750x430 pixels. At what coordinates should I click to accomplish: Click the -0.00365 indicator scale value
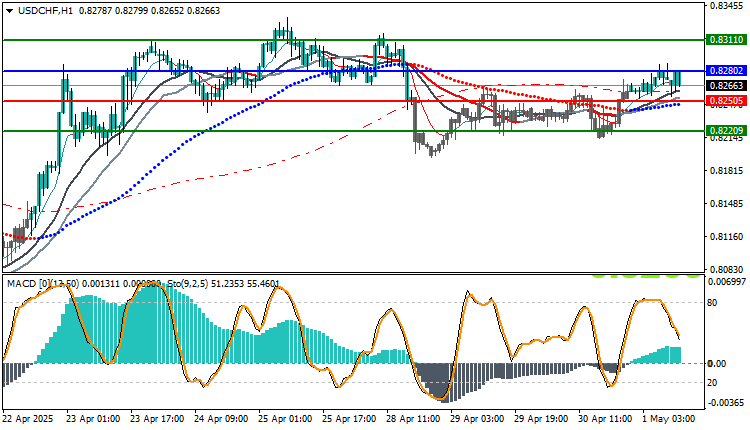click(727, 403)
